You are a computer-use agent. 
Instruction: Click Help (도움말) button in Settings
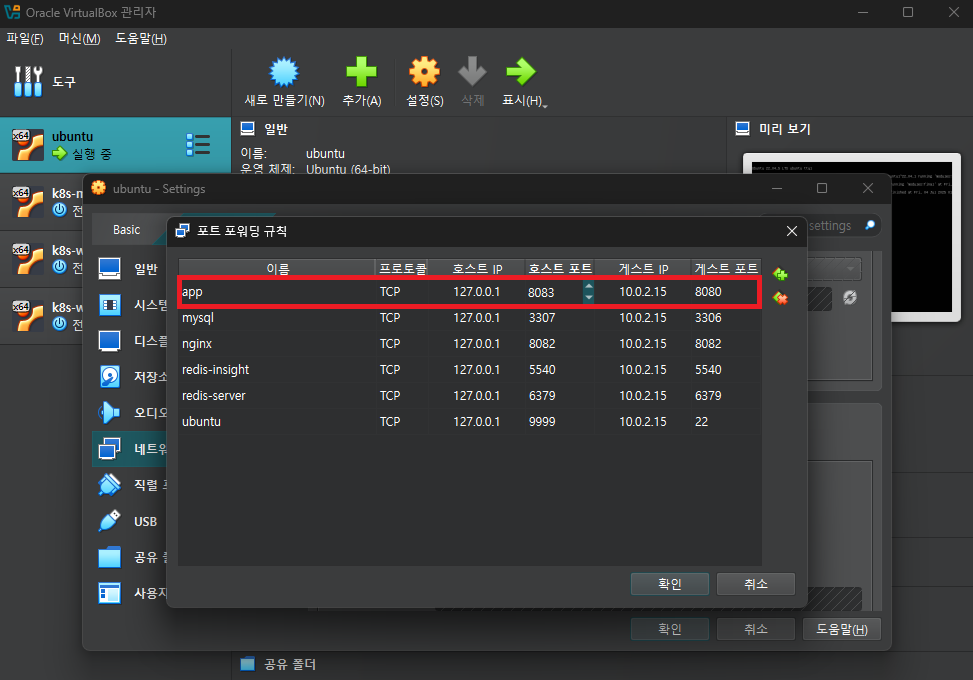pos(841,629)
